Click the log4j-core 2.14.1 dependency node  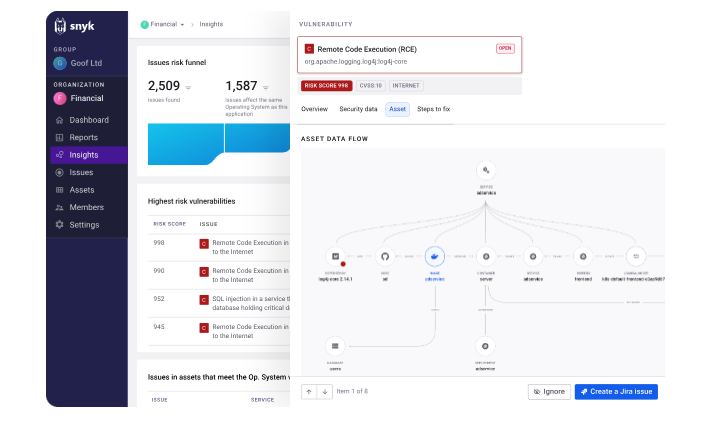pyautogui.click(x=336, y=257)
